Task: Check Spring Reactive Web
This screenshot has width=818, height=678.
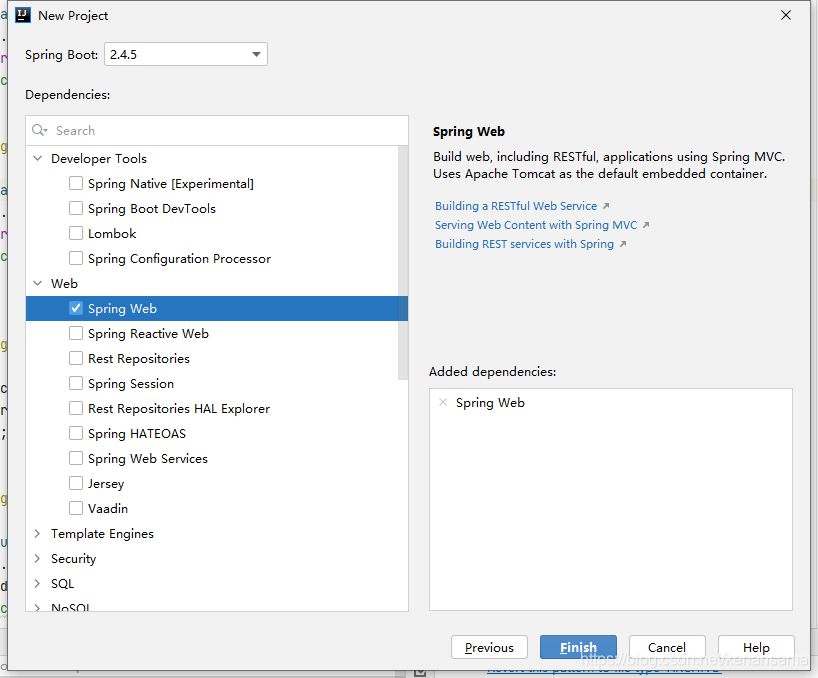Action: (76, 333)
